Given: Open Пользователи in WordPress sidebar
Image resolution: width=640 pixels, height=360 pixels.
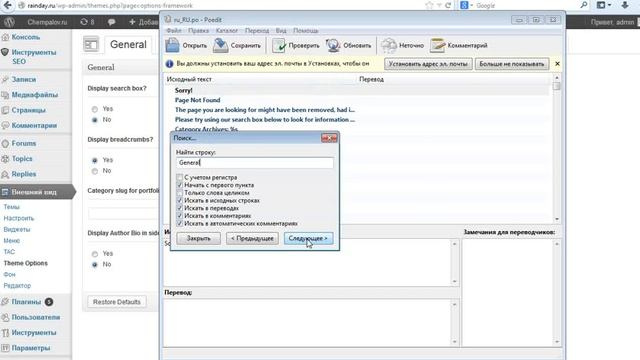Looking at the screenshot, I should 36,317.
